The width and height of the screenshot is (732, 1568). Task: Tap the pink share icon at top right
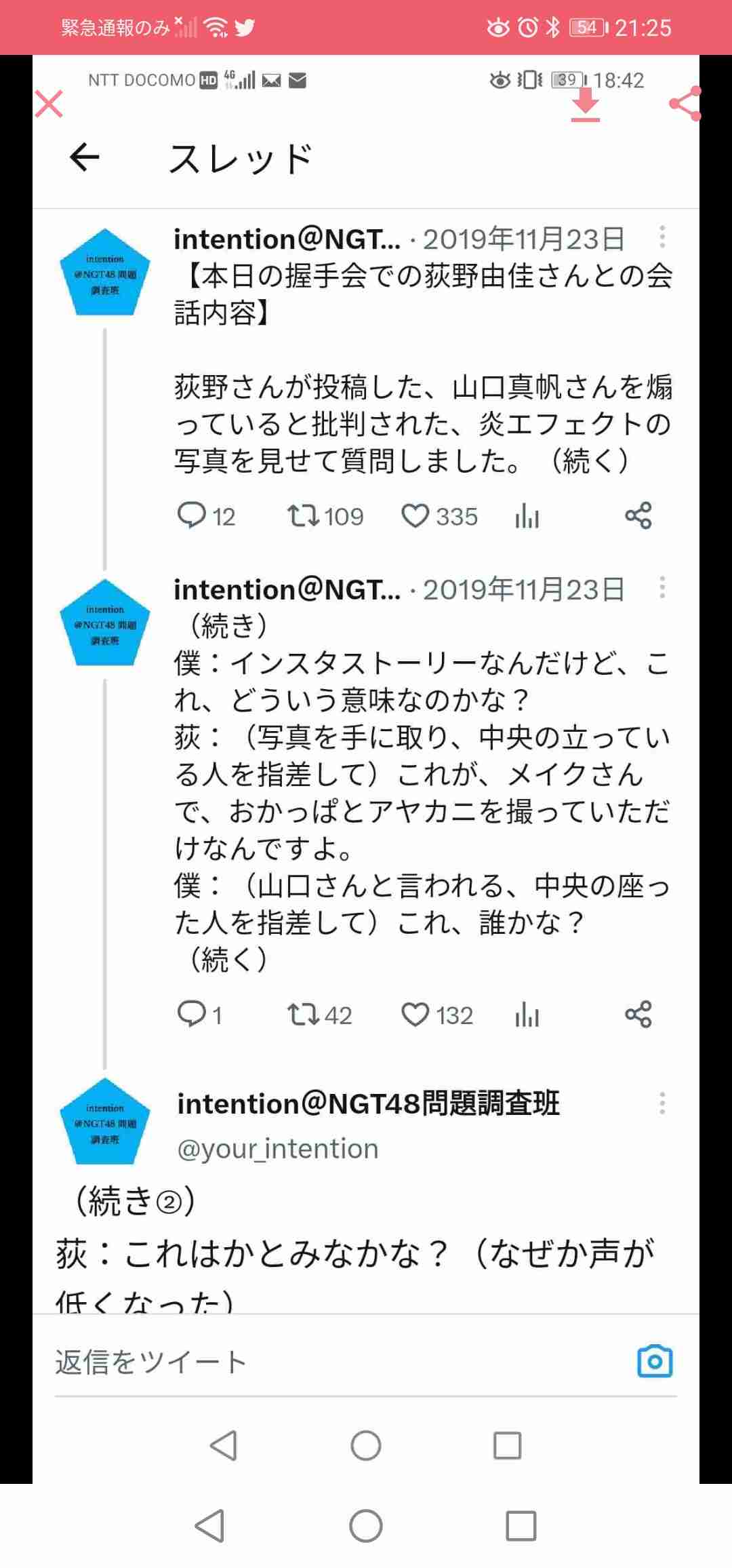[x=685, y=104]
